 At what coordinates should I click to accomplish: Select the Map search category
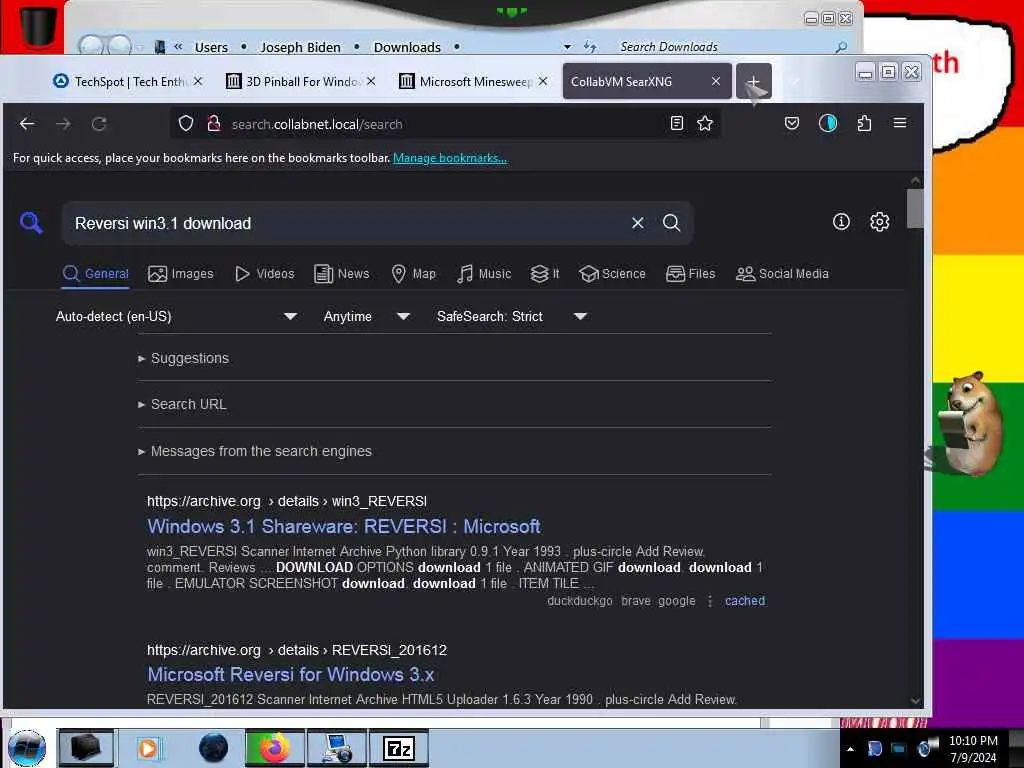click(x=413, y=274)
